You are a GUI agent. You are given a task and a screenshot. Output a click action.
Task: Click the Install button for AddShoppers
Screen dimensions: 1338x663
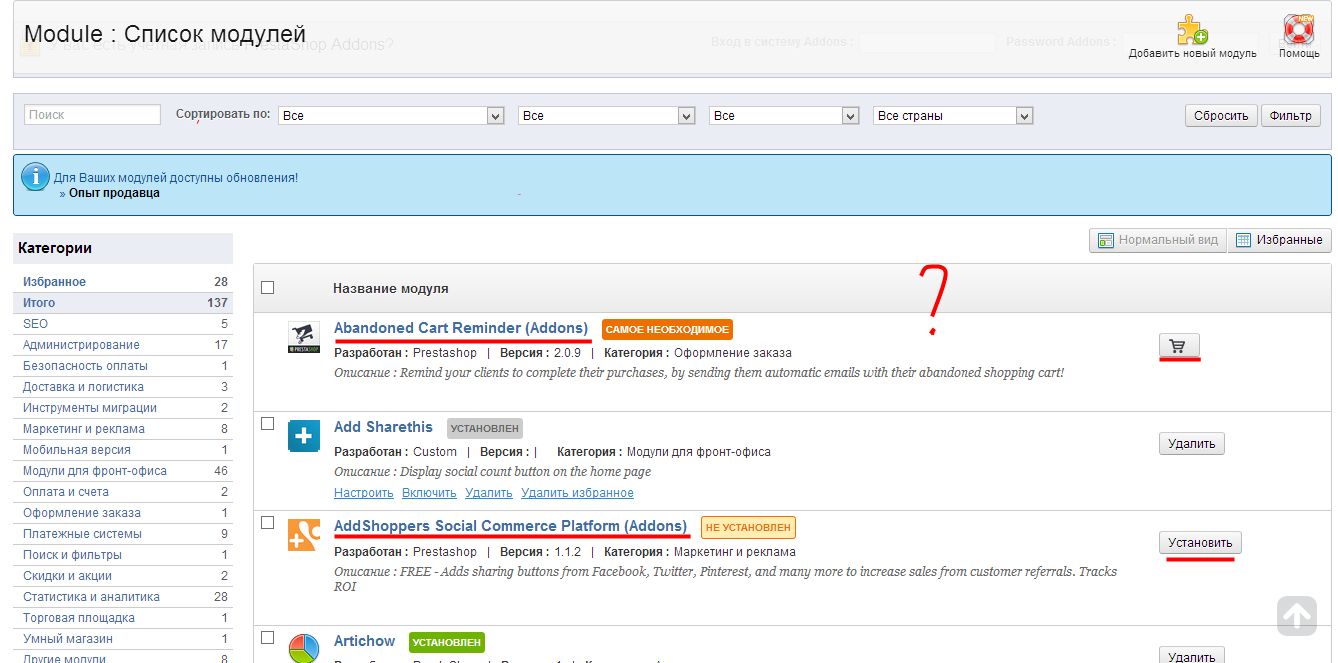click(x=1200, y=543)
